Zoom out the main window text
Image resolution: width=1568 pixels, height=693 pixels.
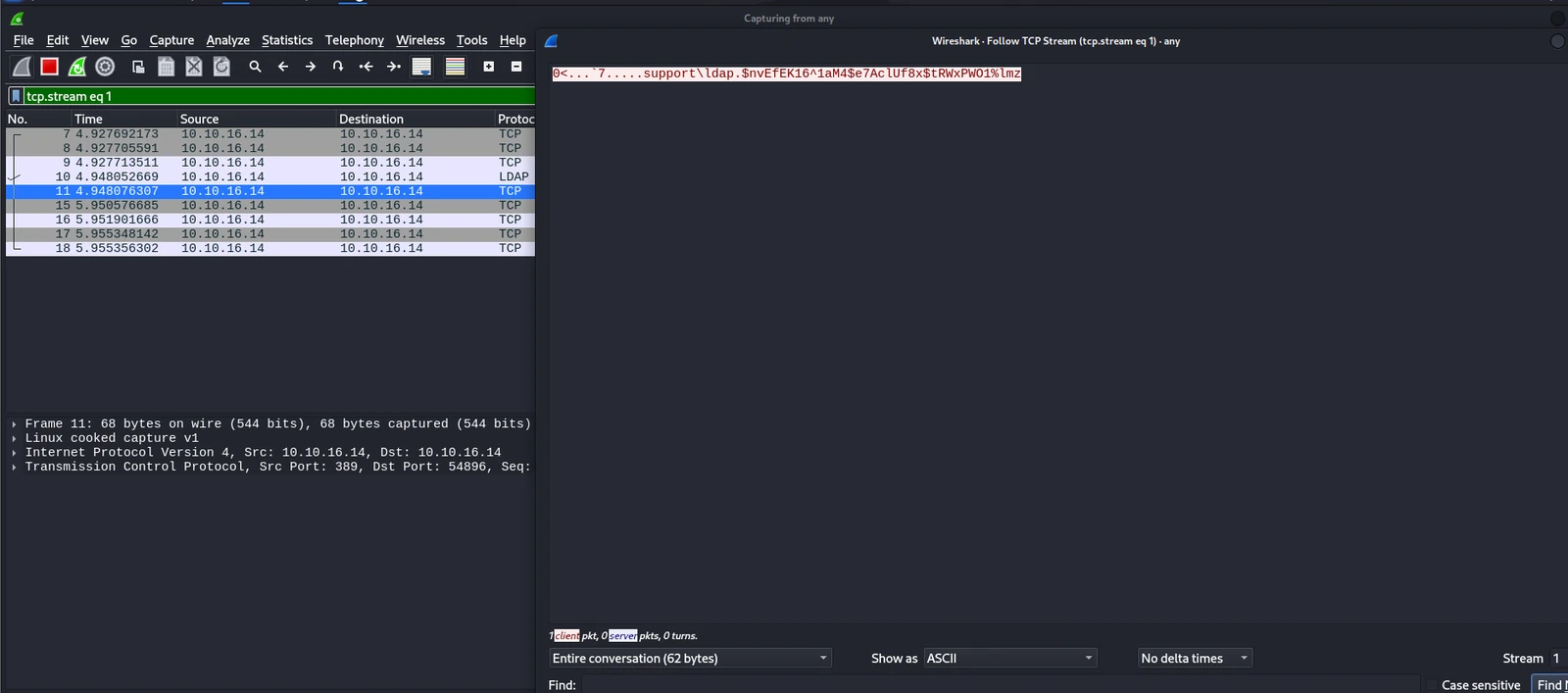[x=516, y=67]
